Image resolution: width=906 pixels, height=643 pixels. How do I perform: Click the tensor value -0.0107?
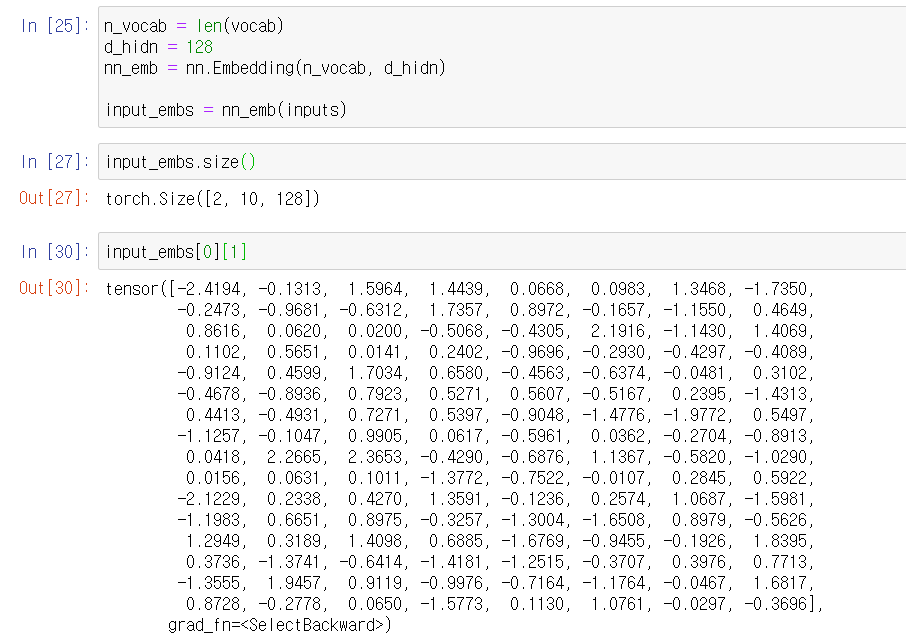pos(615,478)
